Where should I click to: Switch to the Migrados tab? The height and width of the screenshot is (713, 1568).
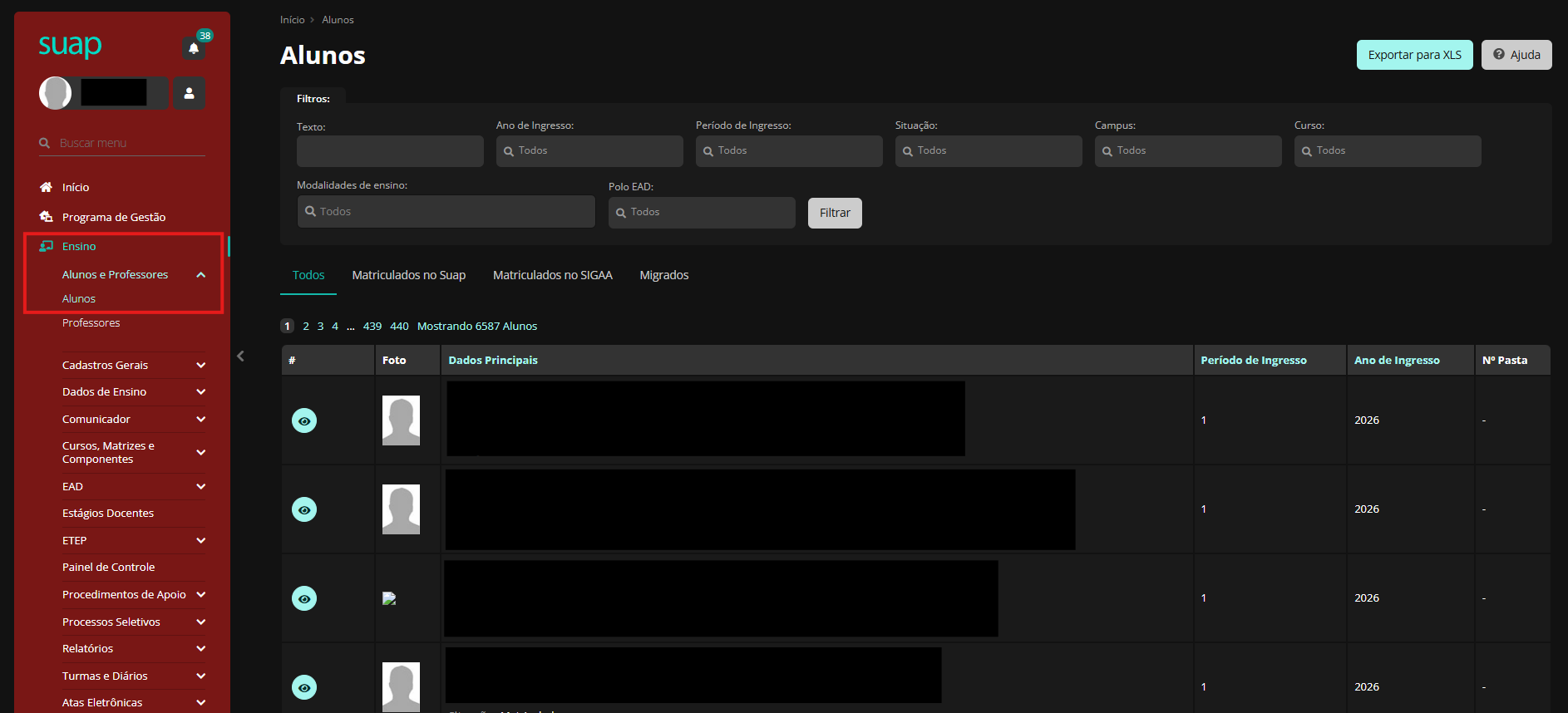(x=663, y=275)
